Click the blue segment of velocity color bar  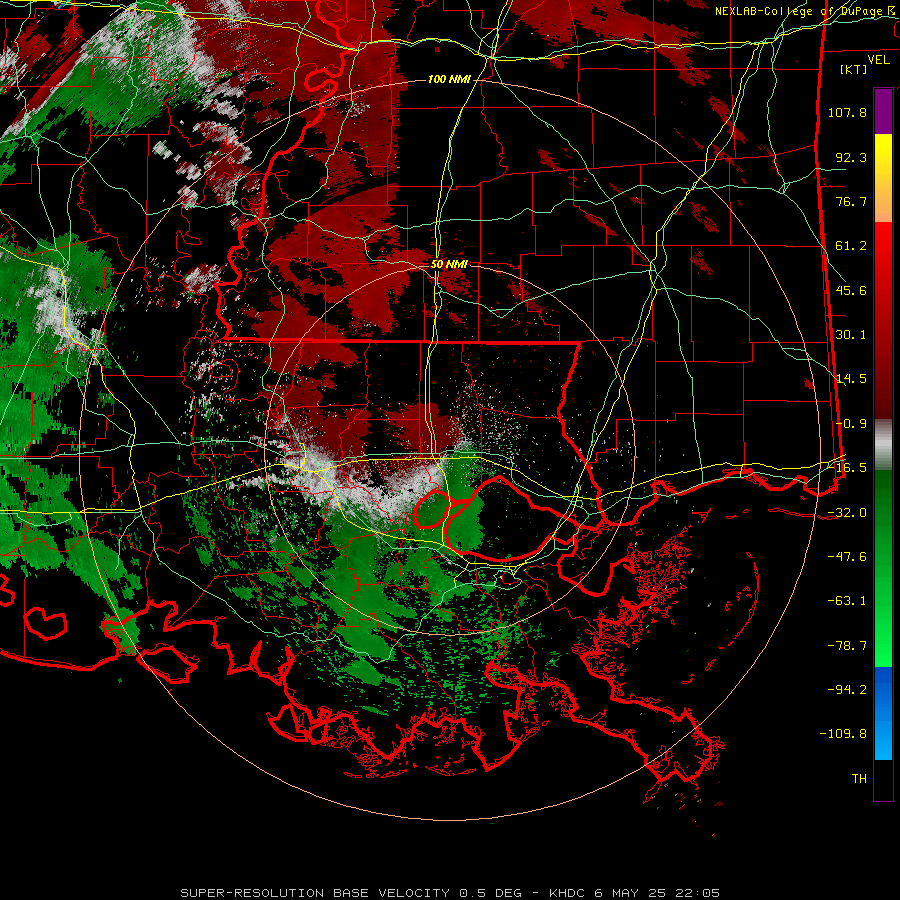[883, 713]
